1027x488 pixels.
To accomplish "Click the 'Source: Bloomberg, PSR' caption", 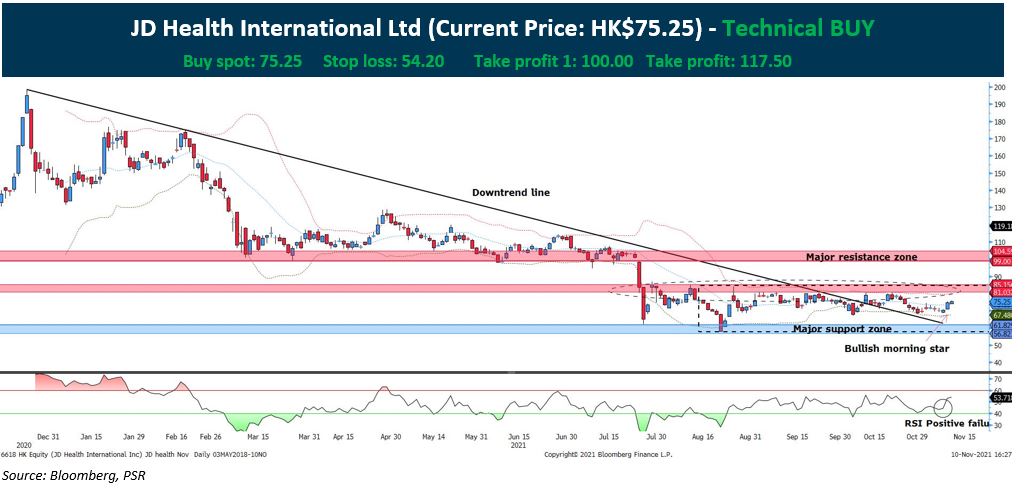I will 73,475.
